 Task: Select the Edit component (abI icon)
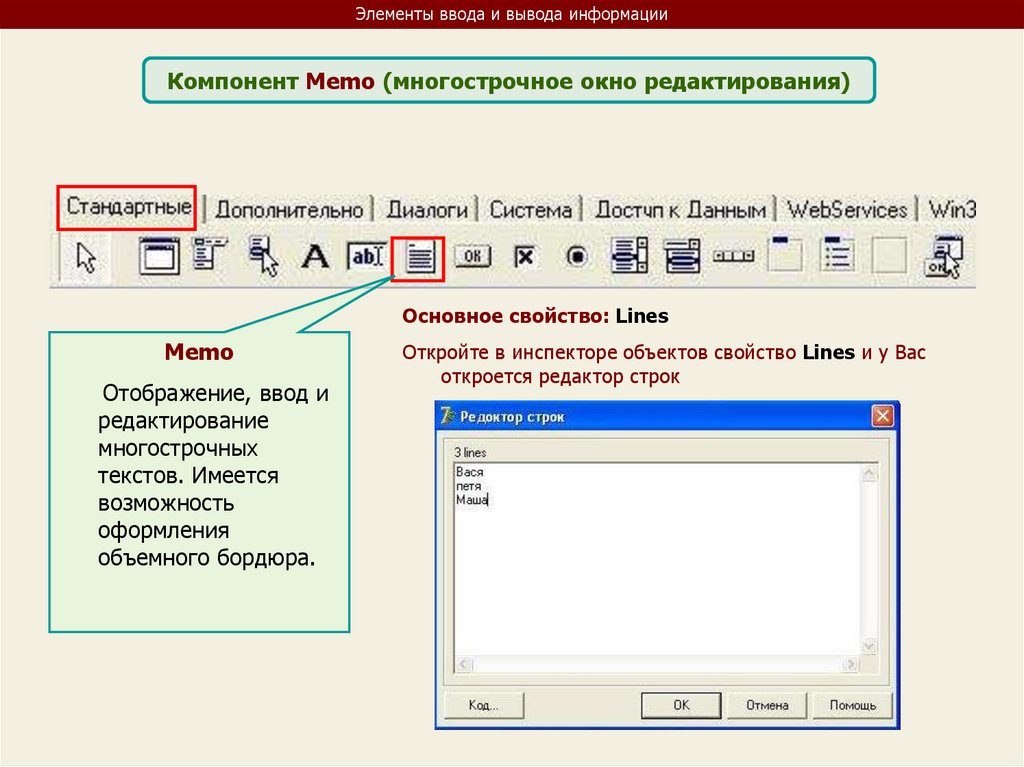(366, 256)
